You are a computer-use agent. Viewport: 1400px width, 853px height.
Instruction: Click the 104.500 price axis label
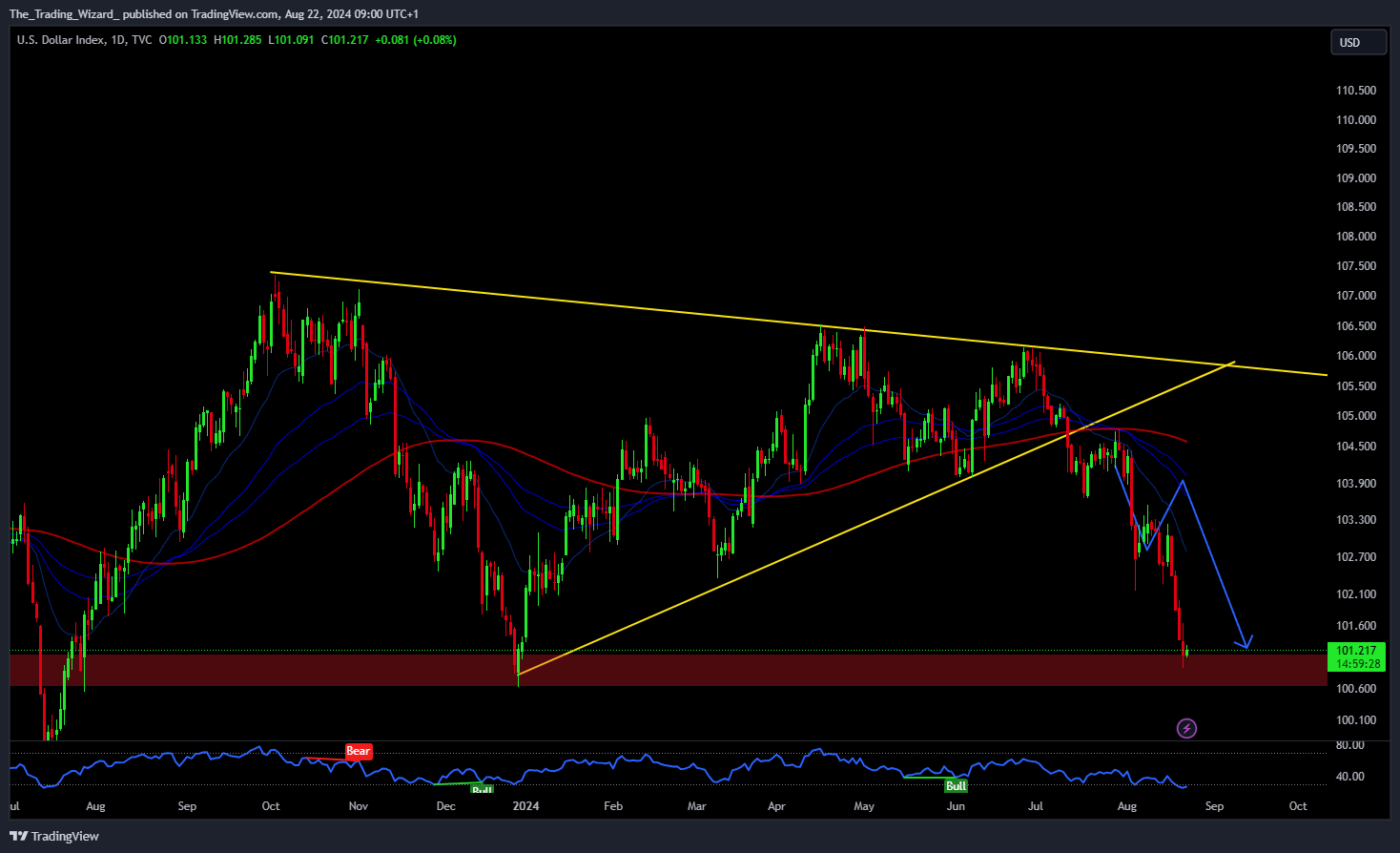(1356, 447)
